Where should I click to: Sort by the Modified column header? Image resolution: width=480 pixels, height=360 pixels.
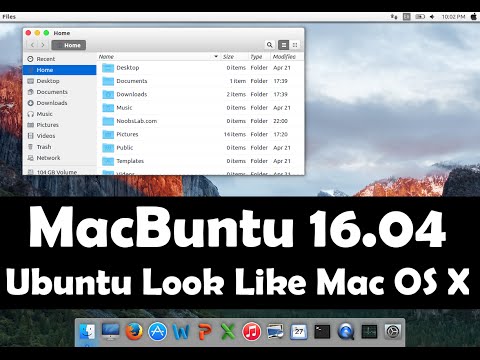[287, 57]
